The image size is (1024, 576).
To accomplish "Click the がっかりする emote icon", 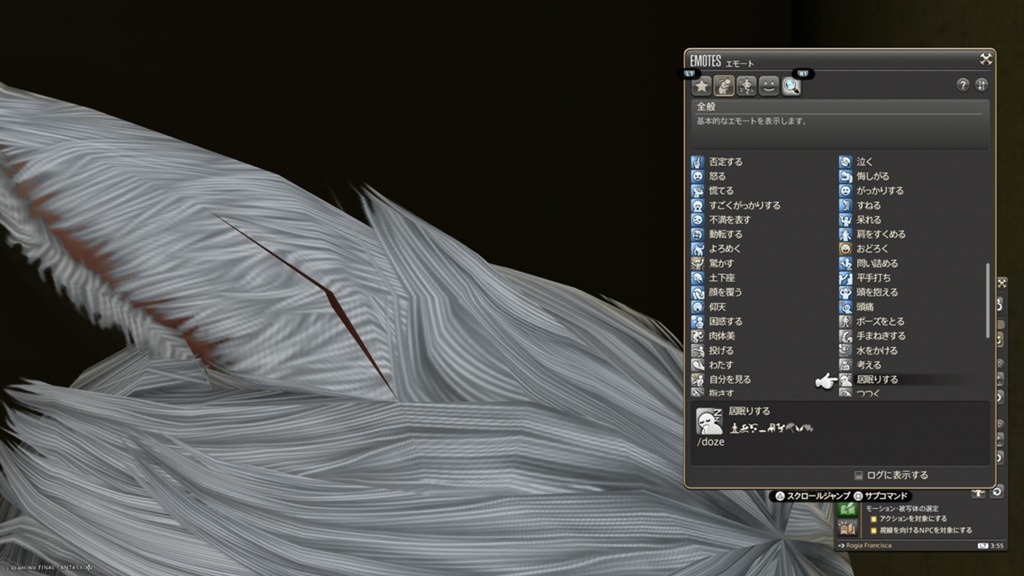I will click(846, 191).
